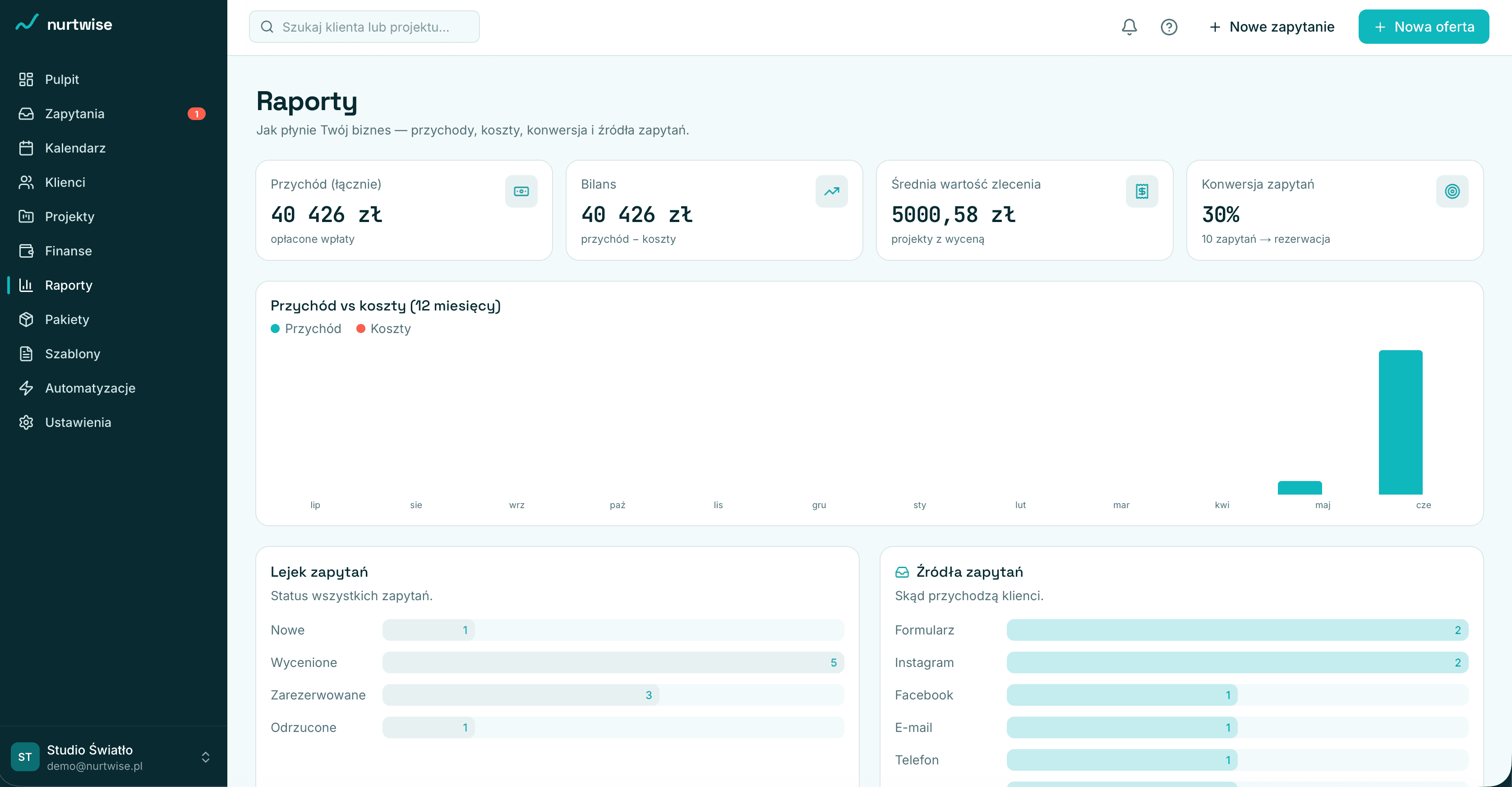Toggle Koszty series in chart legend

click(x=384, y=329)
